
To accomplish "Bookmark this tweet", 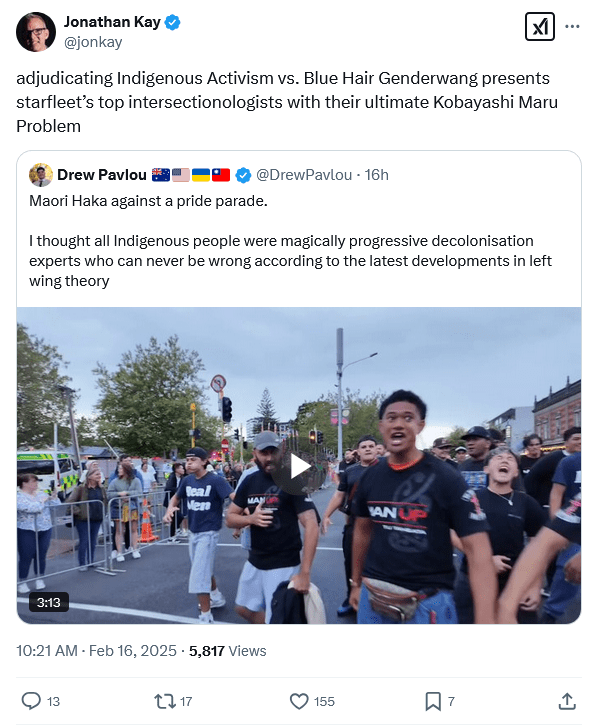I will [x=433, y=701].
